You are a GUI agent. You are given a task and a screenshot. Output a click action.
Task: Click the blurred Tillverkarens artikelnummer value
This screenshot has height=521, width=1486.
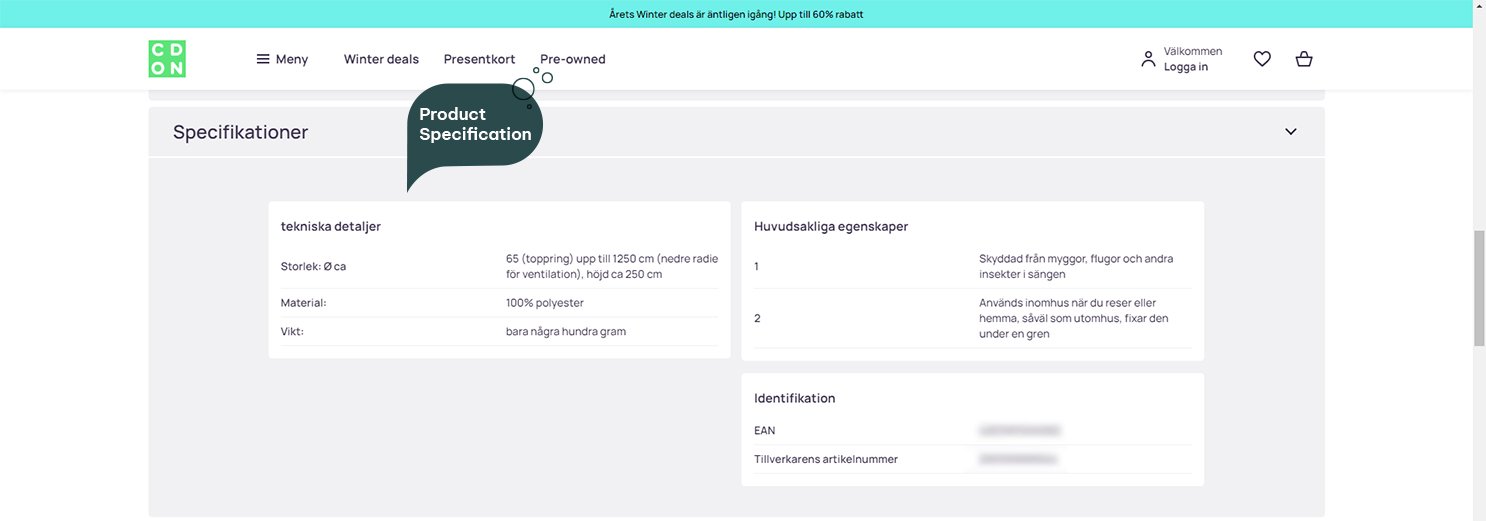1018,460
